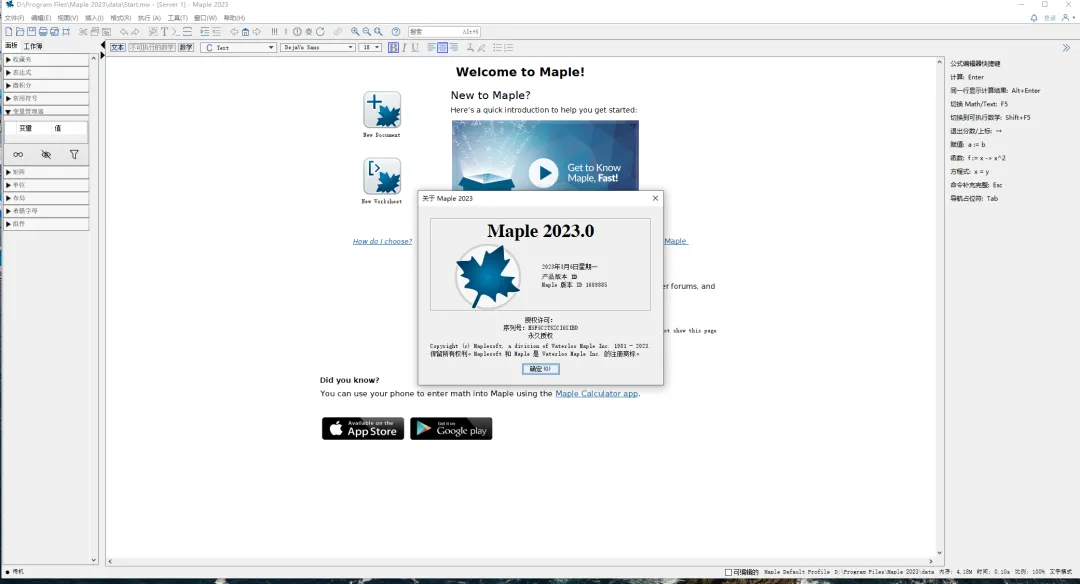Click the interrupt computation icon
The width and height of the screenshot is (1080, 584).
point(297,32)
